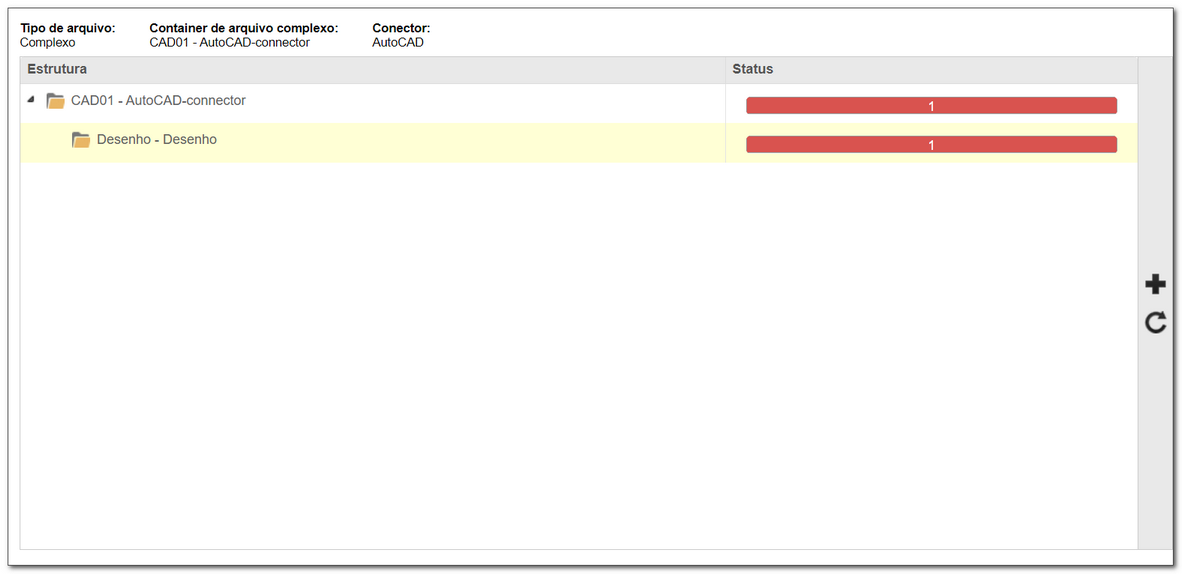
Task: Click the Tipo de arquivo label
Action: pos(68,29)
